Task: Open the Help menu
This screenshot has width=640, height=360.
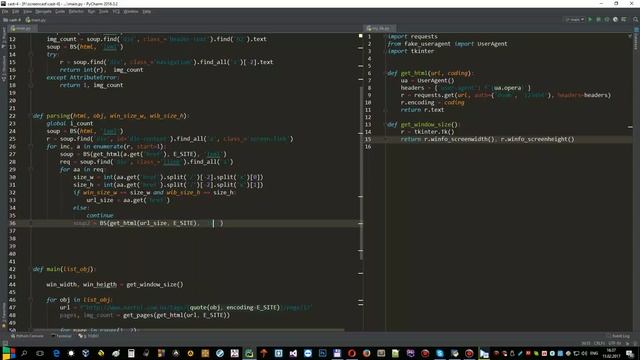Action: point(147,11)
